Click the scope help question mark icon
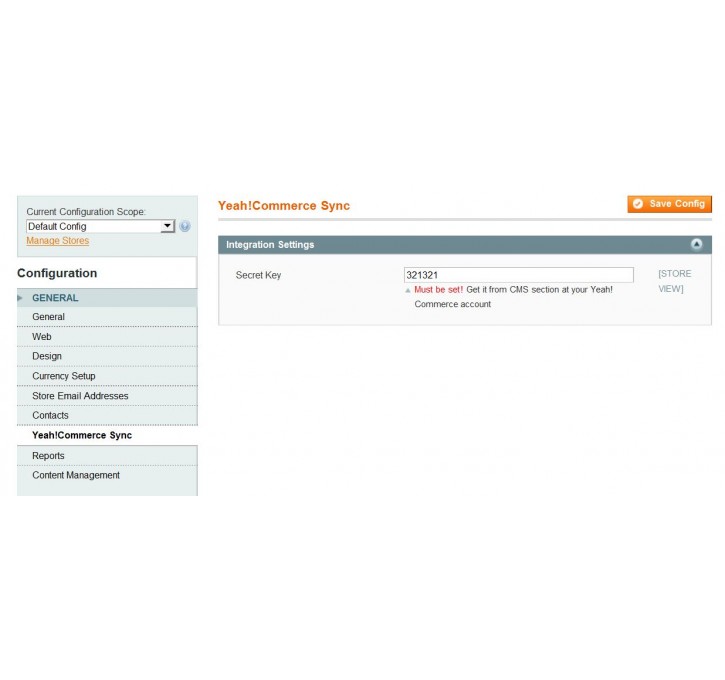Image resolution: width=725 pixels, height=680 pixels. (185, 227)
